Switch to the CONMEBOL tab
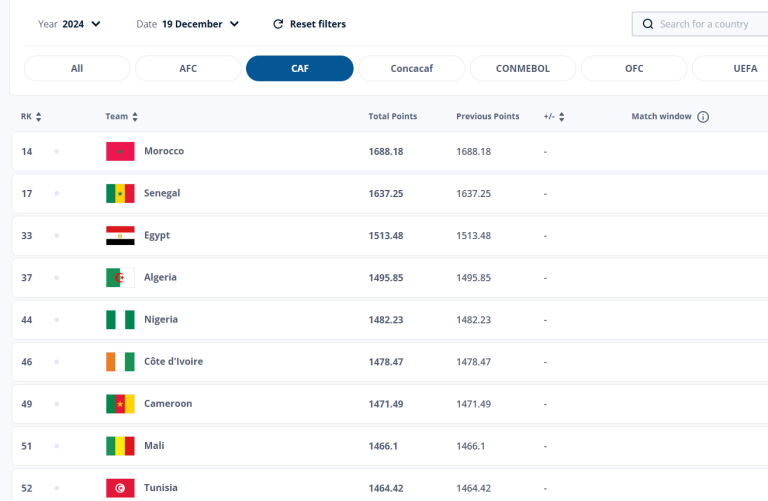The width and height of the screenshot is (768, 501). click(x=522, y=68)
